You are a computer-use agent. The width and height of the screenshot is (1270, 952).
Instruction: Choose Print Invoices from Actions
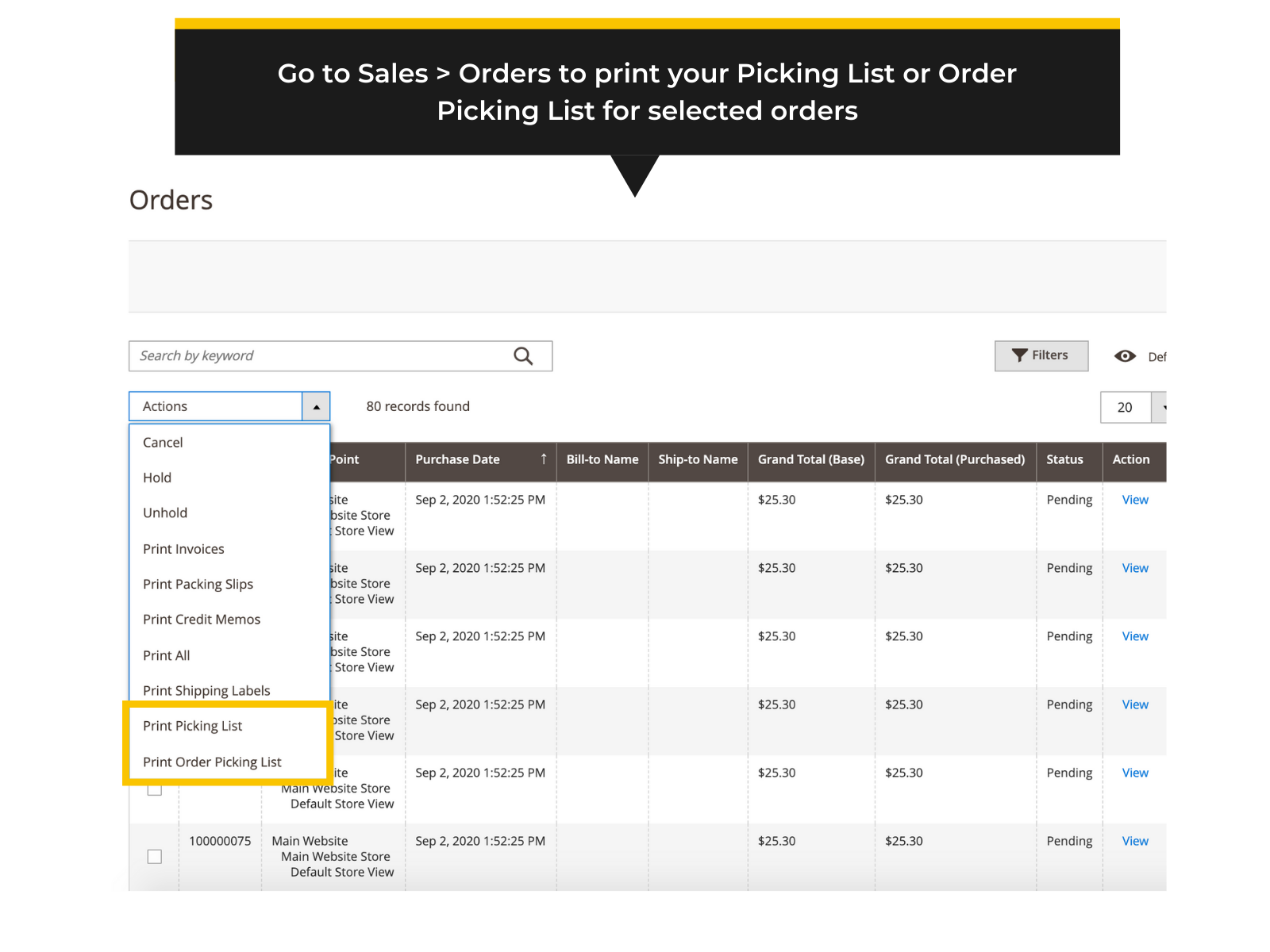pyautogui.click(x=183, y=548)
